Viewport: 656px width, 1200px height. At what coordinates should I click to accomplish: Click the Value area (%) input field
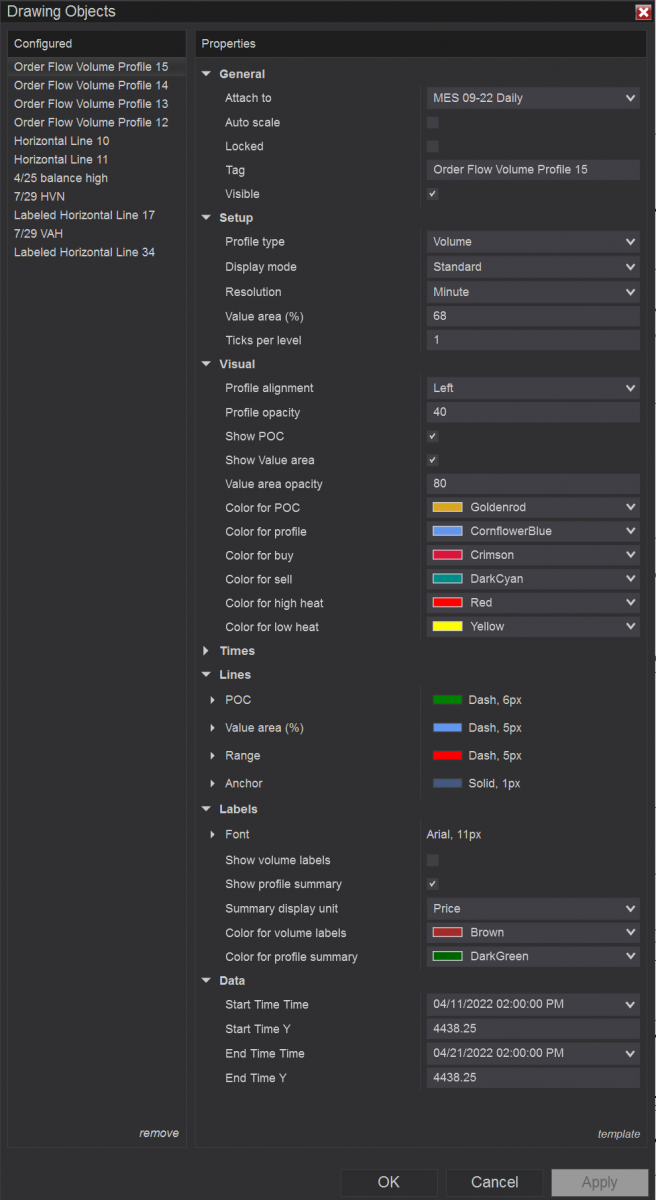click(x=532, y=316)
